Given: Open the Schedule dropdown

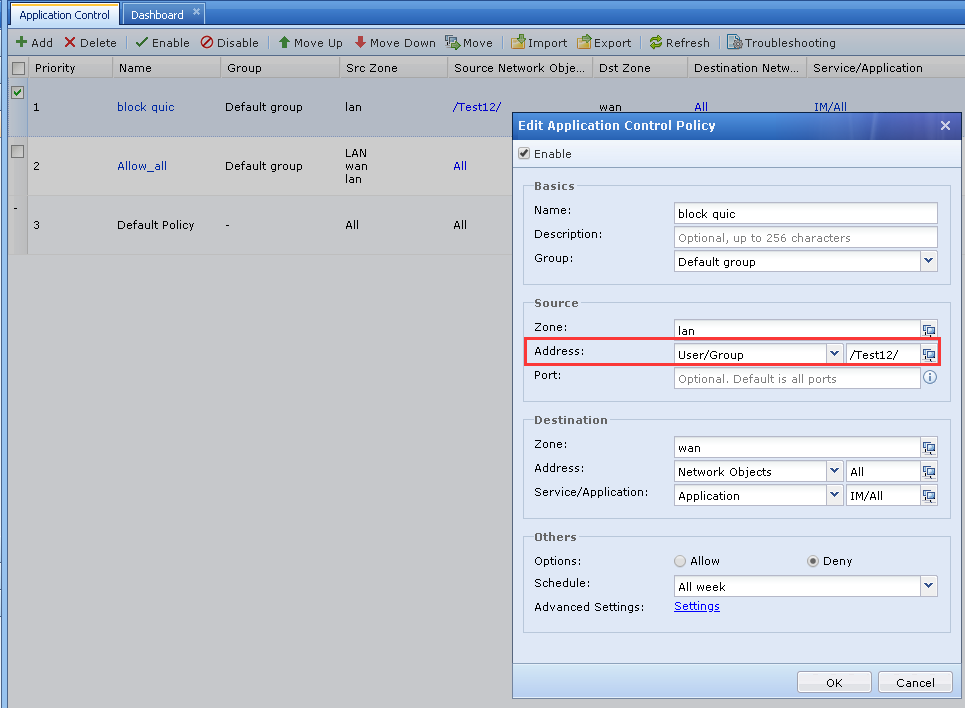Looking at the screenshot, I should (929, 587).
